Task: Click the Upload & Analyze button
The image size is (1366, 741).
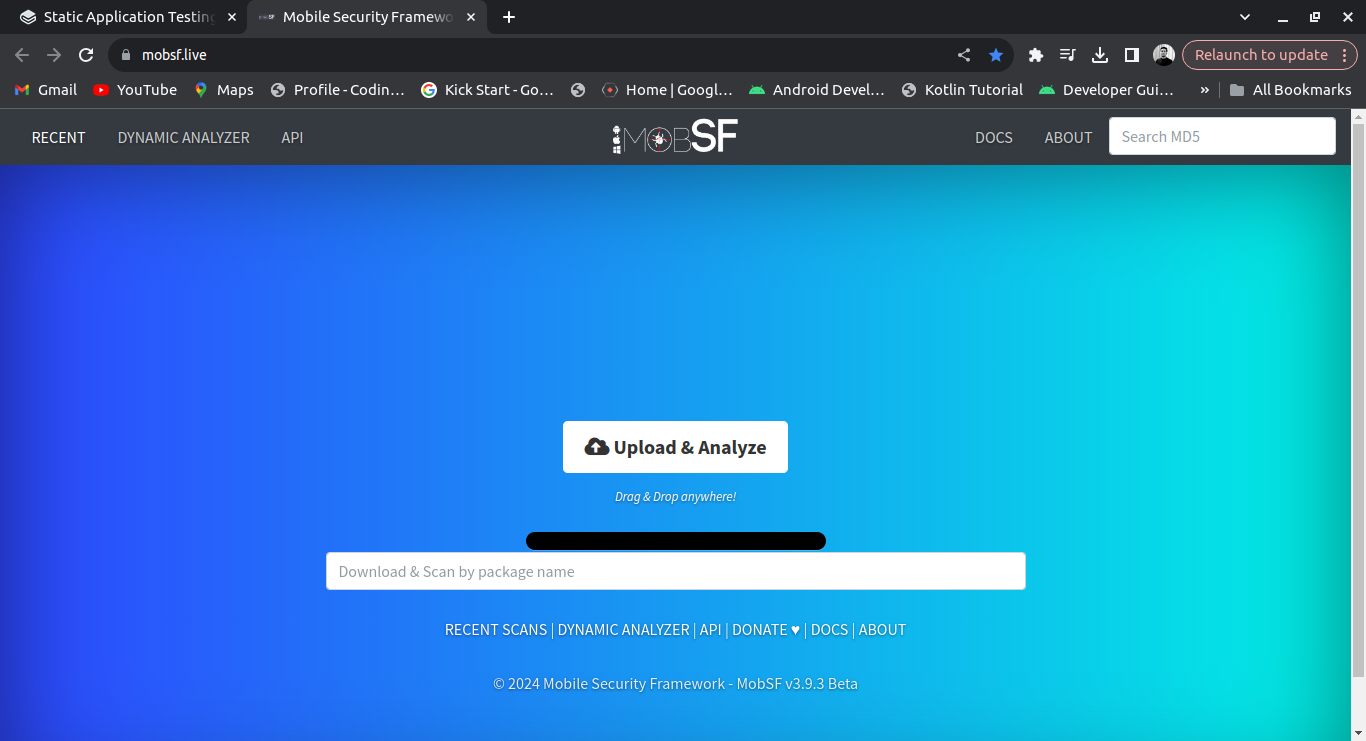Action: [x=675, y=447]
